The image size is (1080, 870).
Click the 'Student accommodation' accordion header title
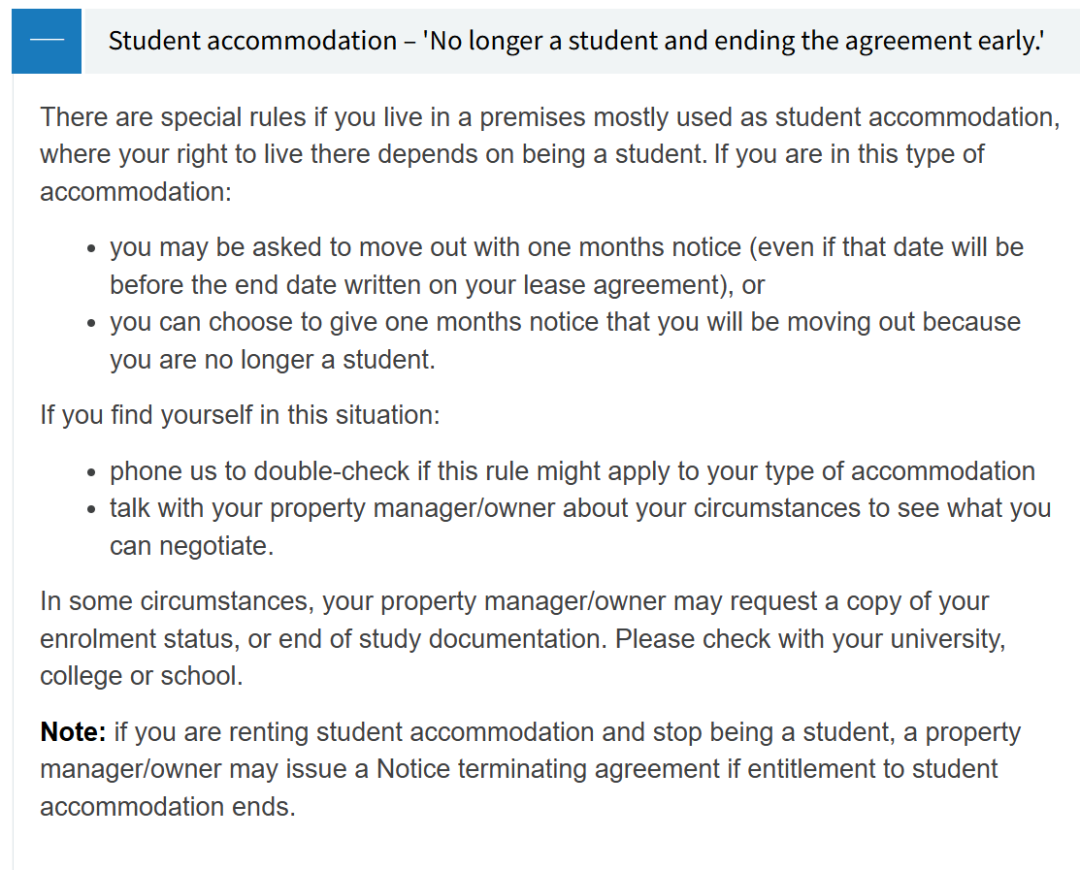coord(575,41)
